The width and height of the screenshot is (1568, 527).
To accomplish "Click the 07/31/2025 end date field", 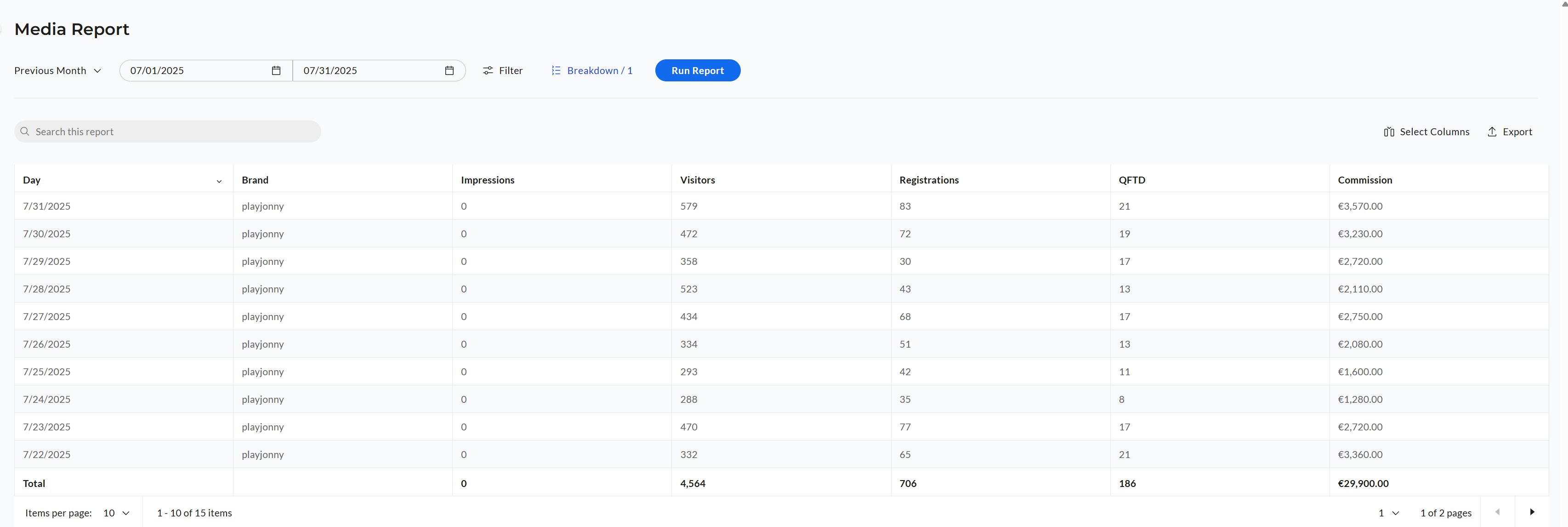I will coord(379,71).
